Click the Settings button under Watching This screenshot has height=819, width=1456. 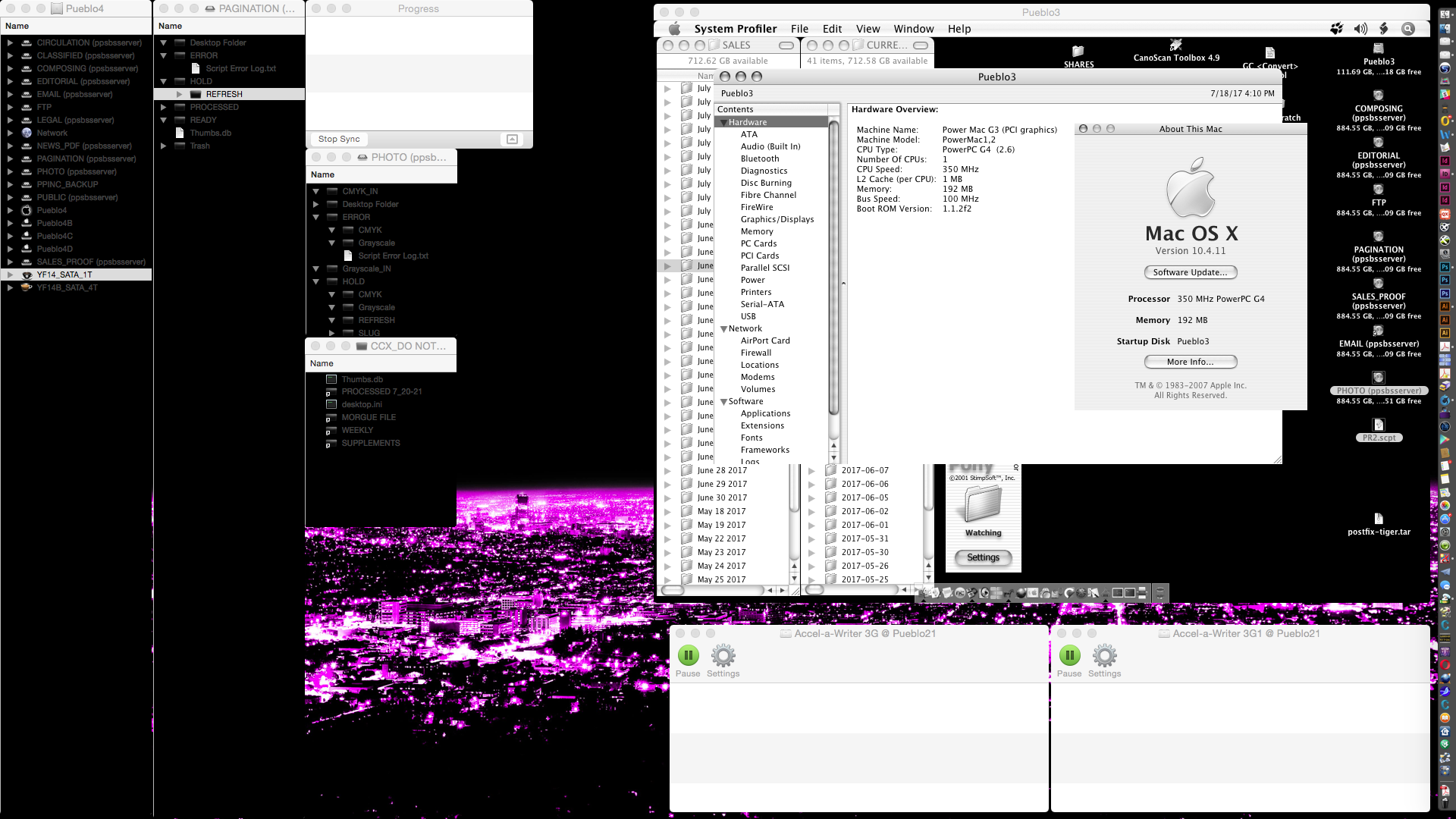983,557
